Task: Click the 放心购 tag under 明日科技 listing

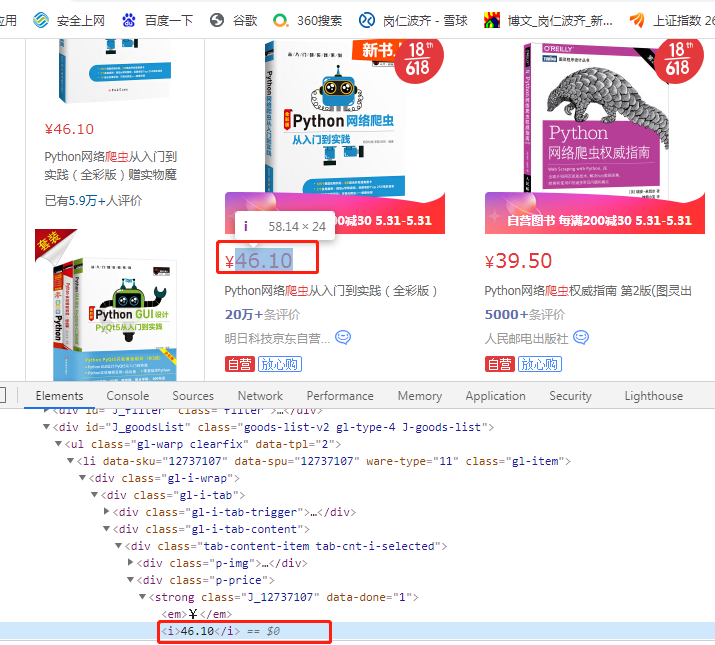Action: 280,364
